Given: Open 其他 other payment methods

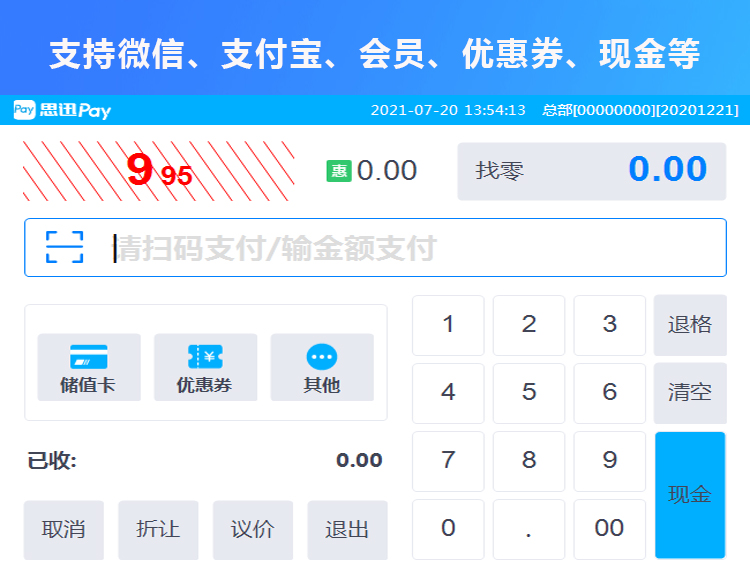Looking at the screenshot, I should click(322, 367).
